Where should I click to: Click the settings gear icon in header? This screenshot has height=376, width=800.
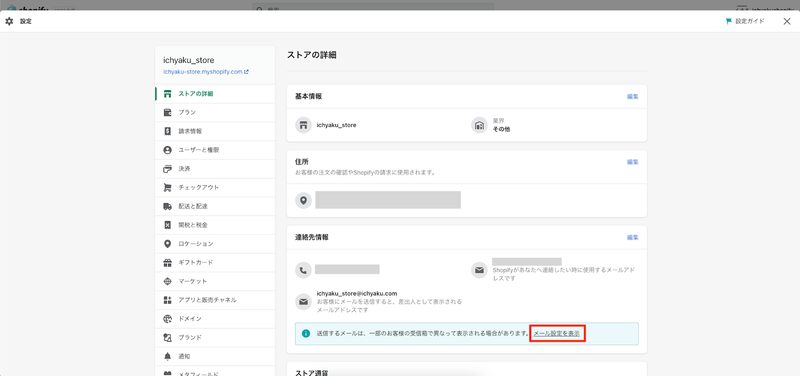[9, 21]
